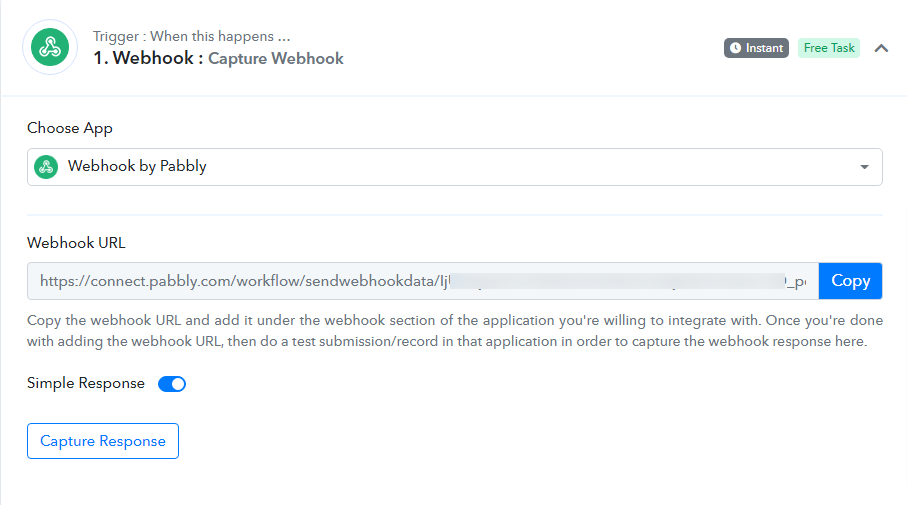Image resolution: width=907 pixels, height=505 pixels.
Task: Click the 'Webhook URL' label
Action: tap(76, 242)
